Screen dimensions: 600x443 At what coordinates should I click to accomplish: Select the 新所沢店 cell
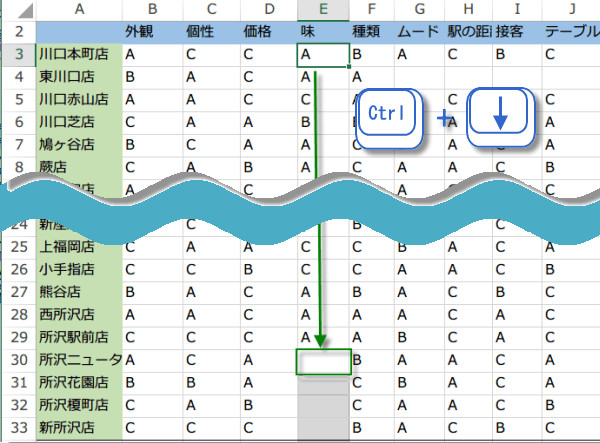click(x=79, y=428)
